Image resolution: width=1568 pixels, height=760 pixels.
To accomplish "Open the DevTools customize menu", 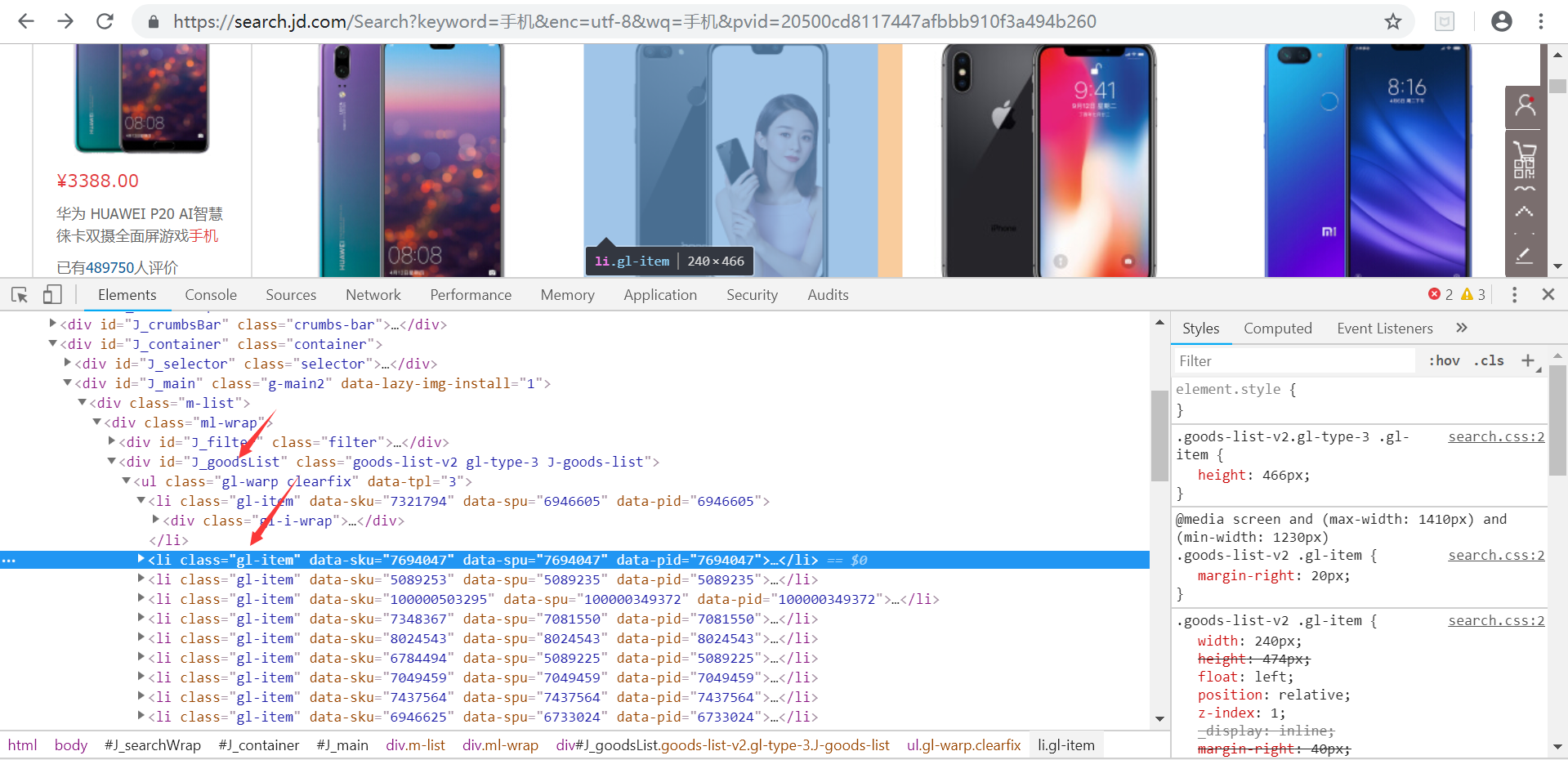I will point(1514,295).
